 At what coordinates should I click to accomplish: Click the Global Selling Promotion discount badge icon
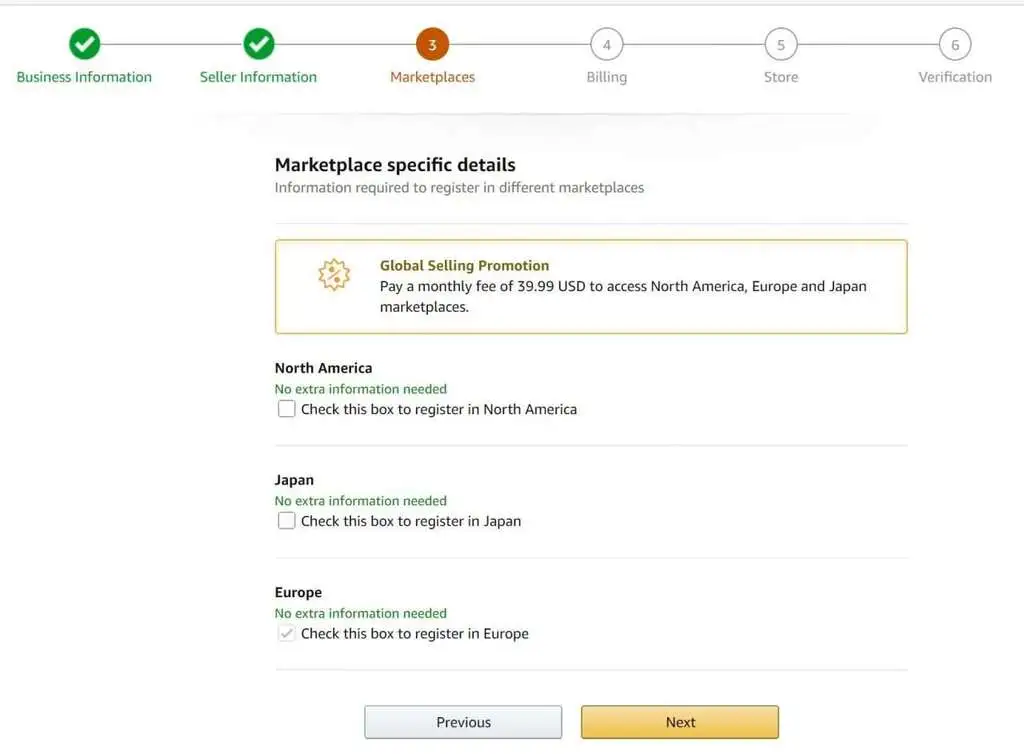coord(334,274)
